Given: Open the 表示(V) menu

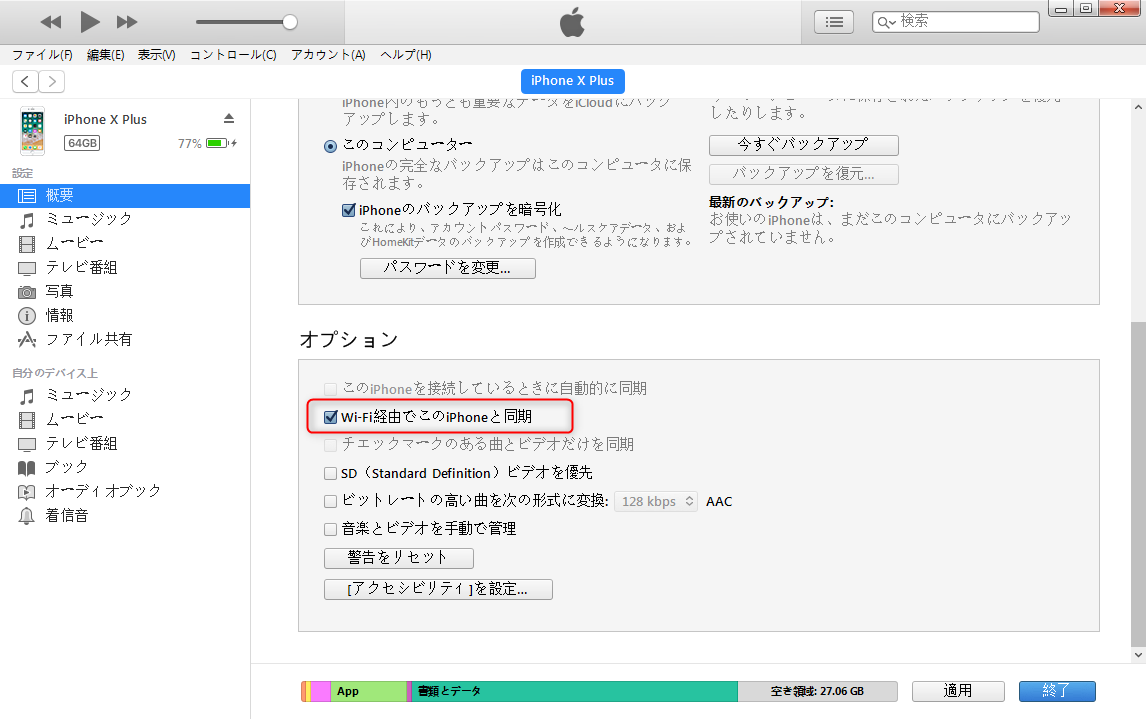Looking at the screenshot, I should [x=156, y=55].
